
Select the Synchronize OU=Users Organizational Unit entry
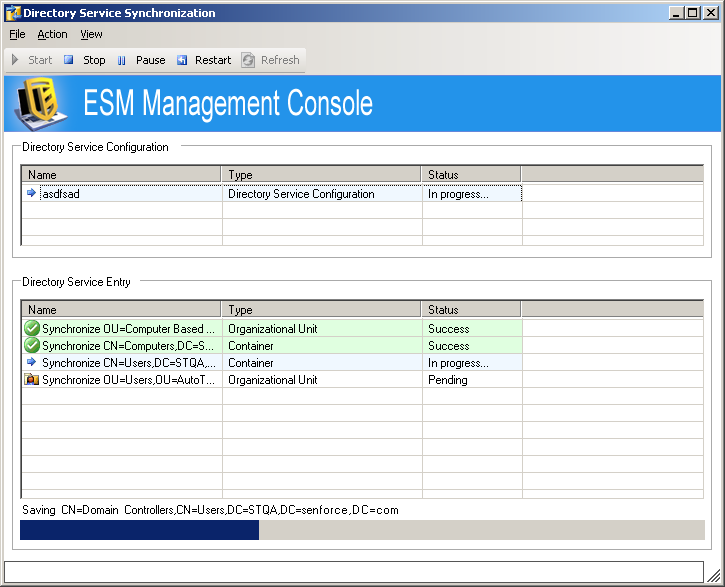point(128,380)
